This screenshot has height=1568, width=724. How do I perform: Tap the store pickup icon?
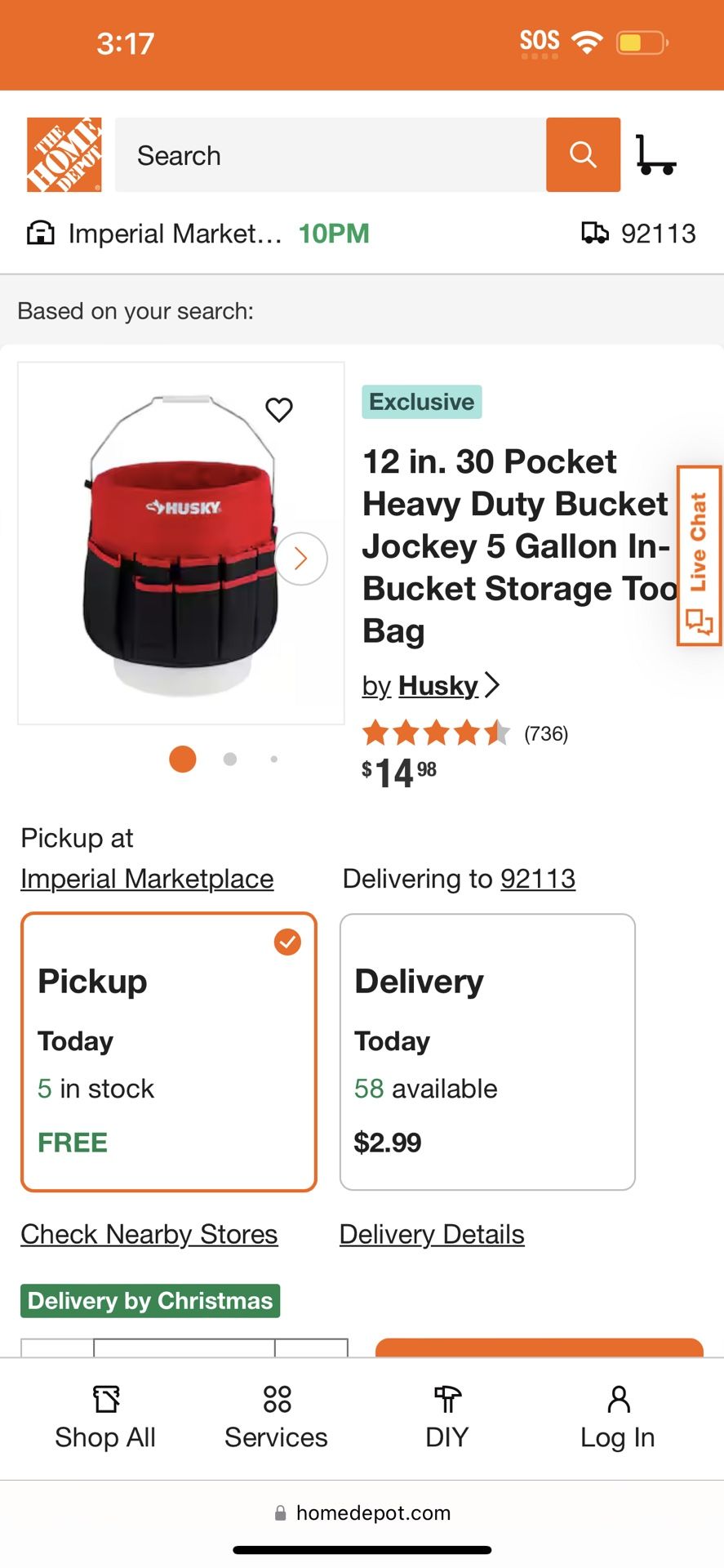pyautogui.click(x=39, y=233)
